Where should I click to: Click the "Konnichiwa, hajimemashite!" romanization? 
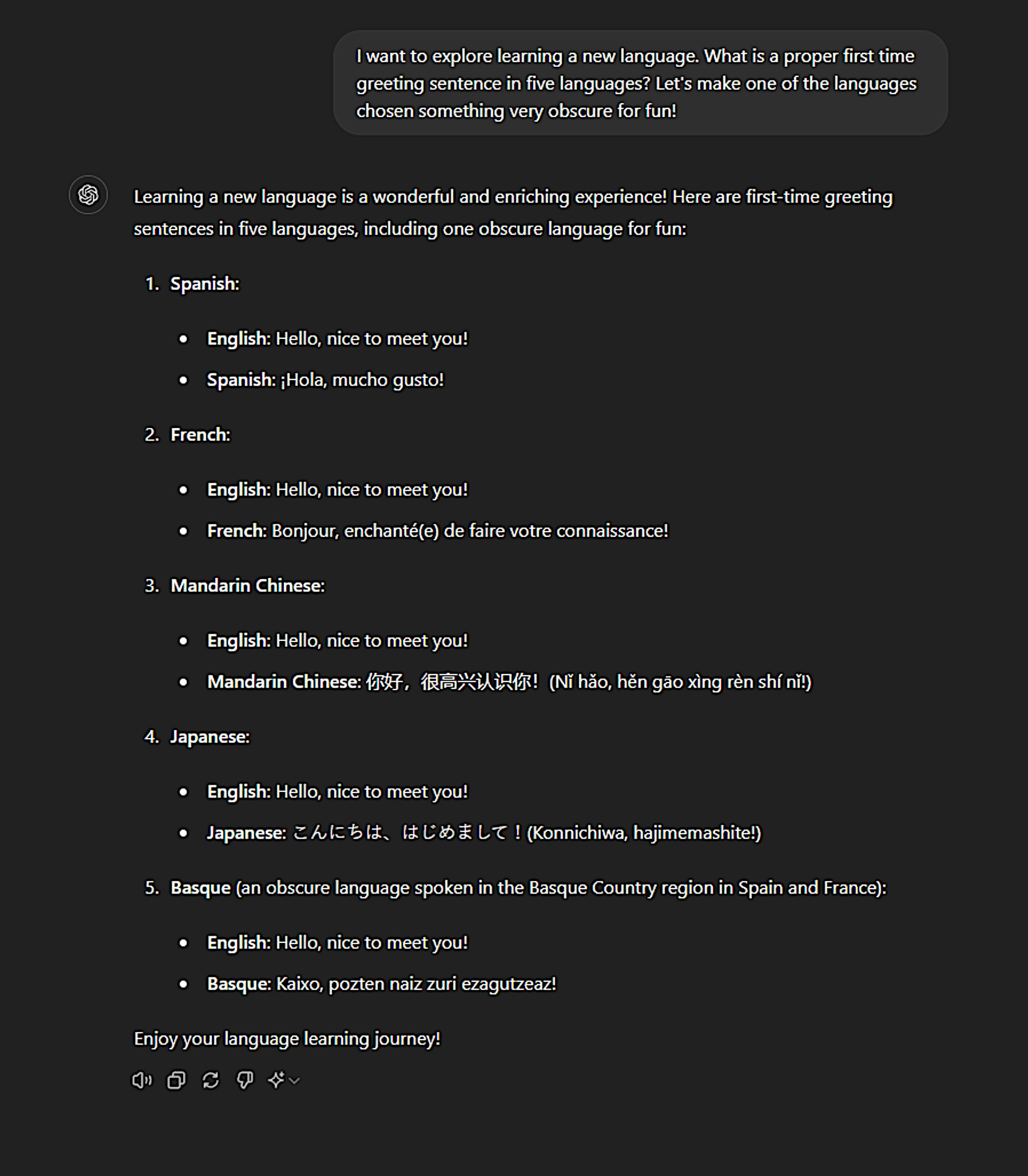tap(644, 832)
